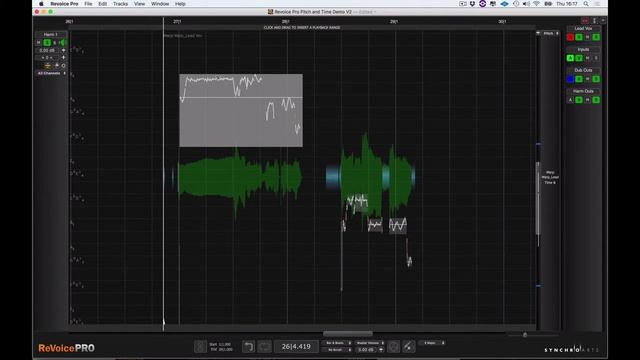Select the first green waveform region
The width and height of the screenshot is (640, 360).
point(240,178)
